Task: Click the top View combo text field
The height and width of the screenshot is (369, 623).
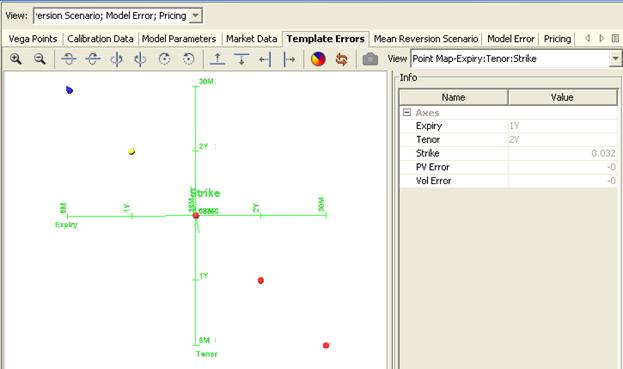Action: click(x=111, y=16)
